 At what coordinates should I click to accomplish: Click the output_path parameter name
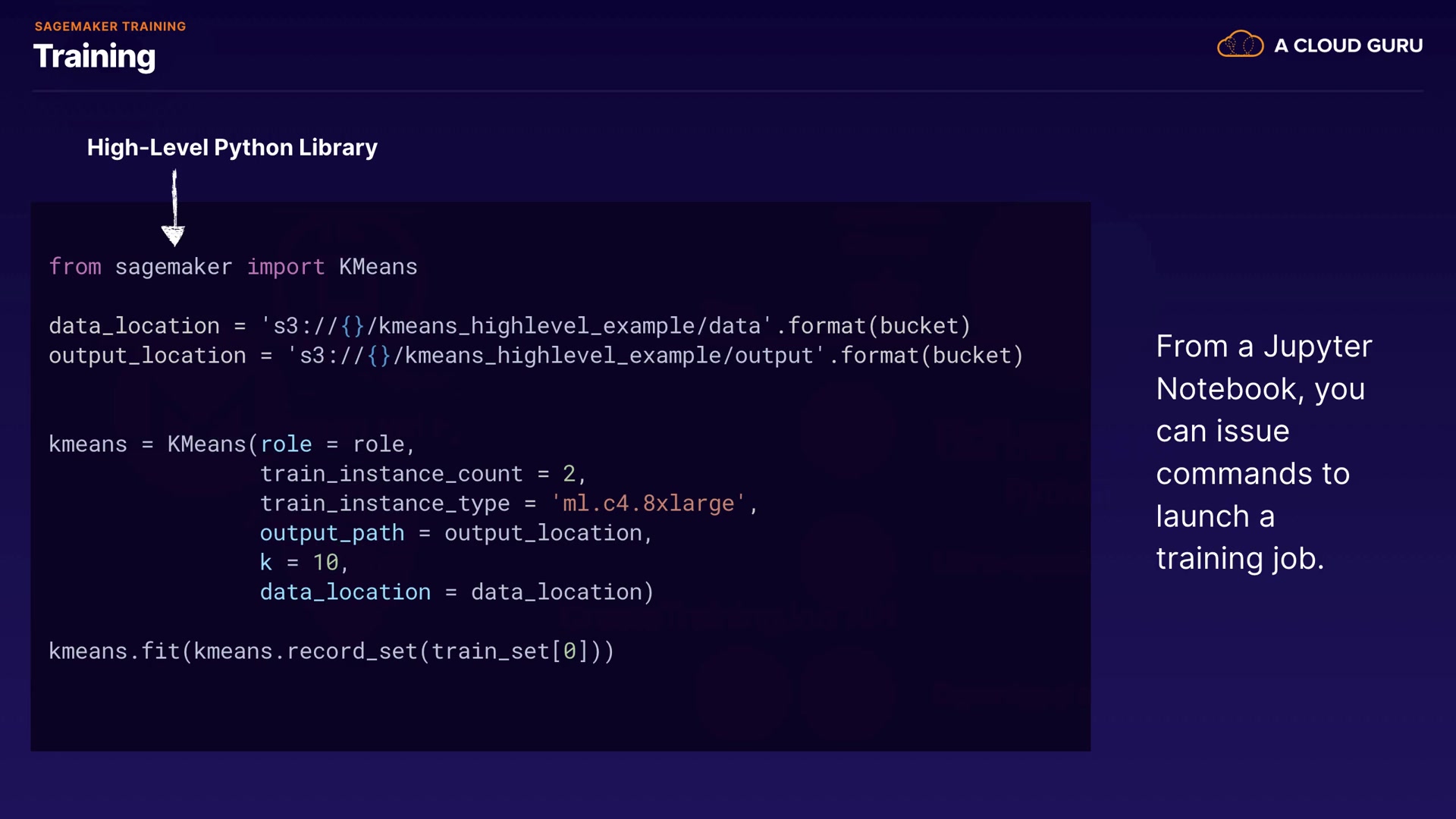tap(332, 533)
